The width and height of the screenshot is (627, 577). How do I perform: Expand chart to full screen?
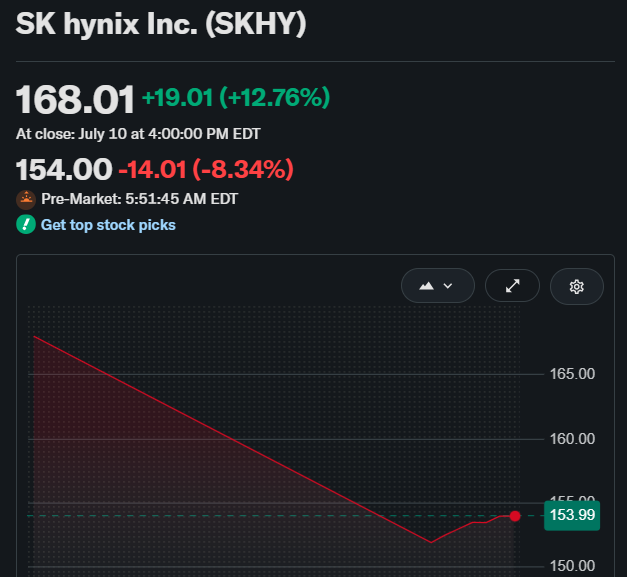[512, 286]
